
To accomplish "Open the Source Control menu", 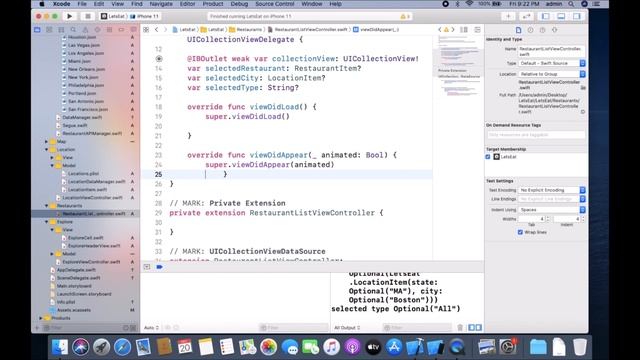I will coord(275,4).
